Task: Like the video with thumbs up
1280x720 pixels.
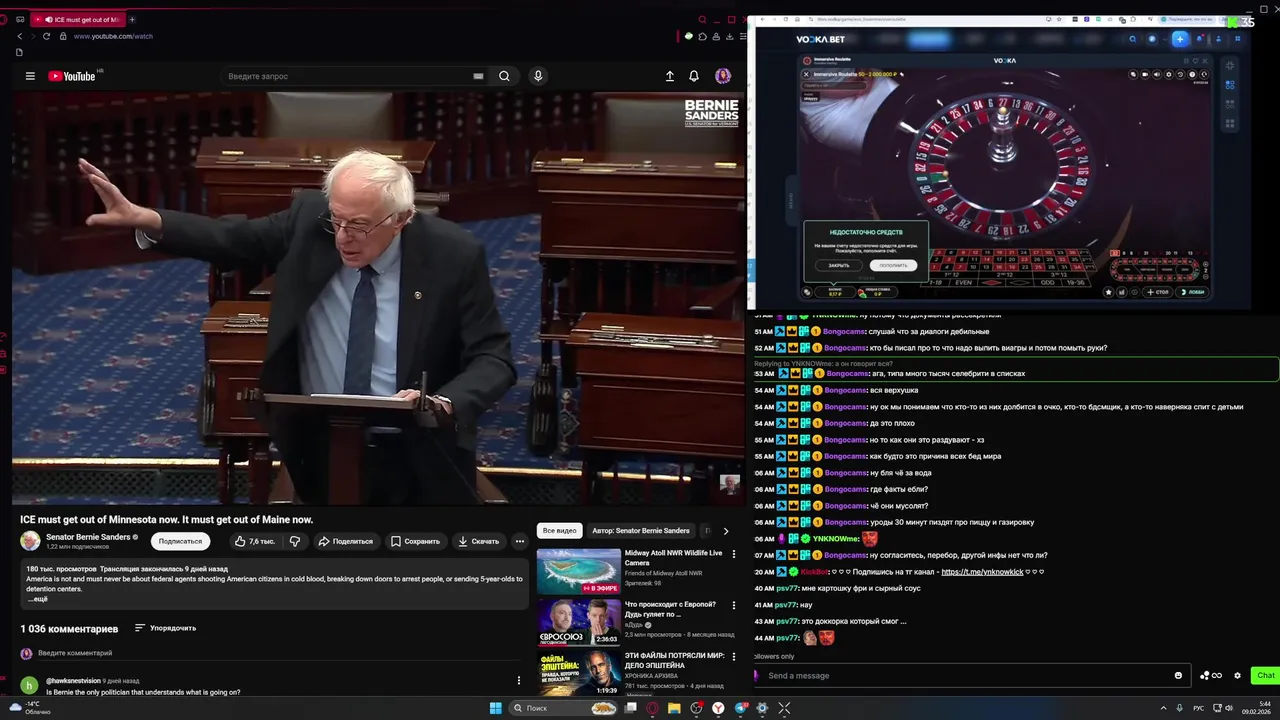Action: pyautogui.click(x=254, y=541)
